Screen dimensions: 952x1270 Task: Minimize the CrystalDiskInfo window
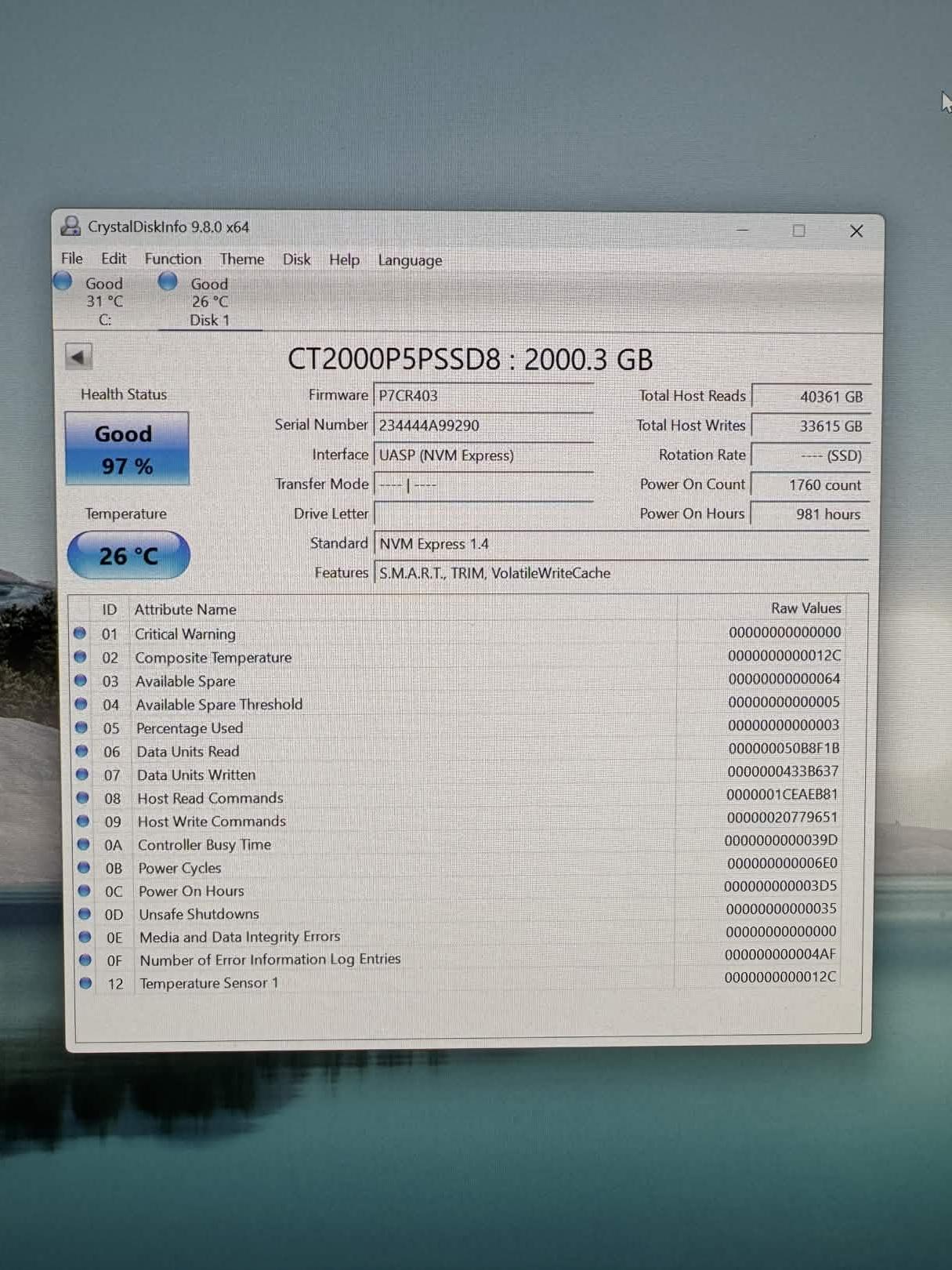pos(742,230)
